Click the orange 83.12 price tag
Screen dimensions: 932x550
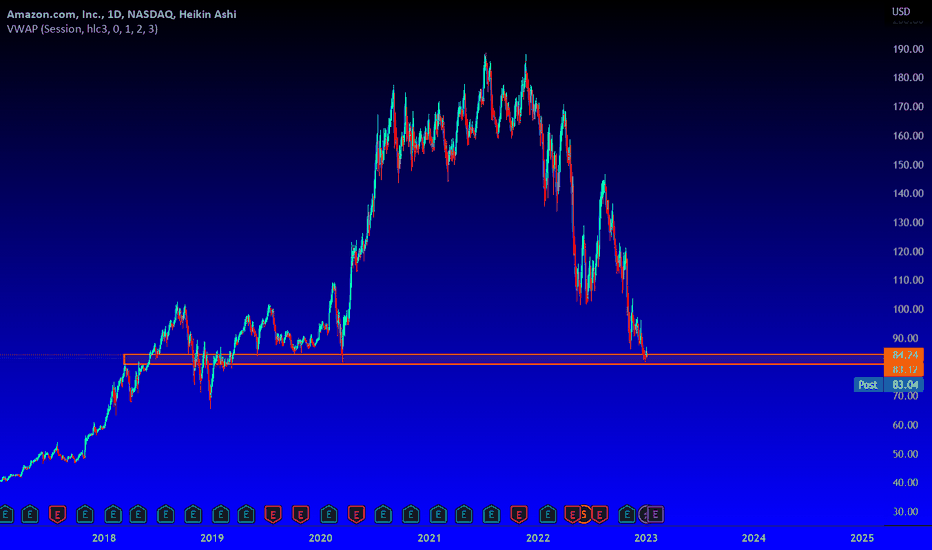tap(904, 369)
